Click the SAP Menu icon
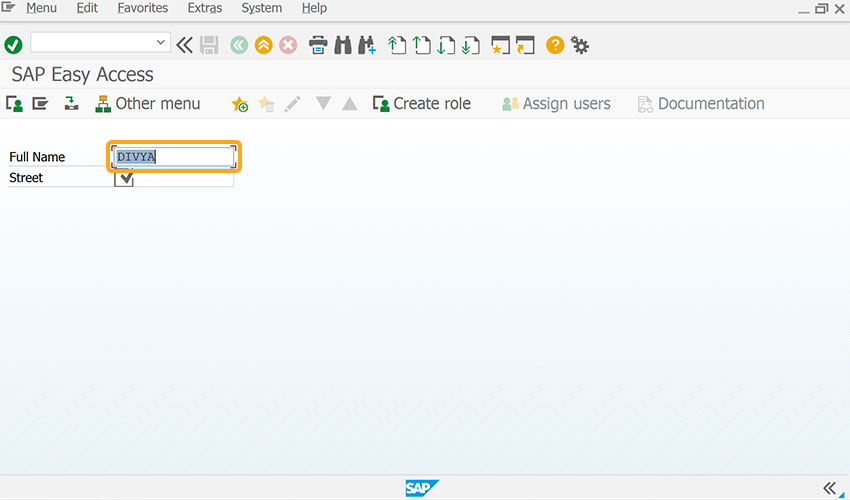This screenshot has height=500, width=850. [40, 104]
